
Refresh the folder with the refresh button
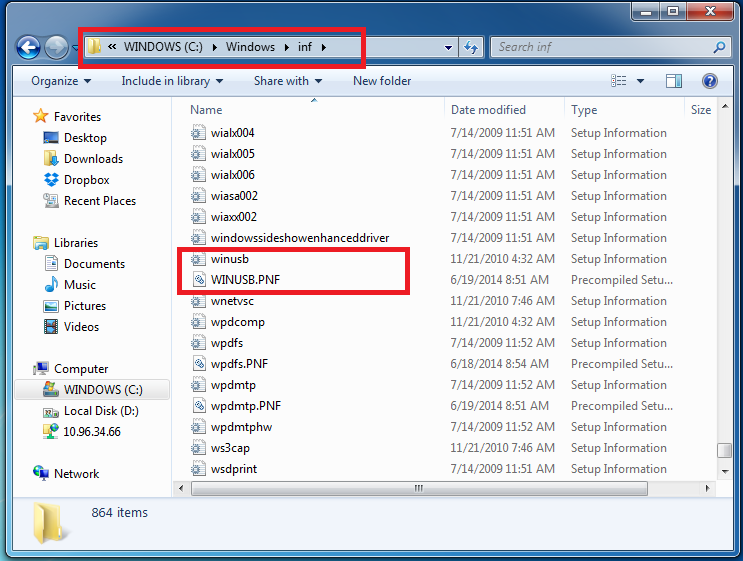tap(471, 47)
